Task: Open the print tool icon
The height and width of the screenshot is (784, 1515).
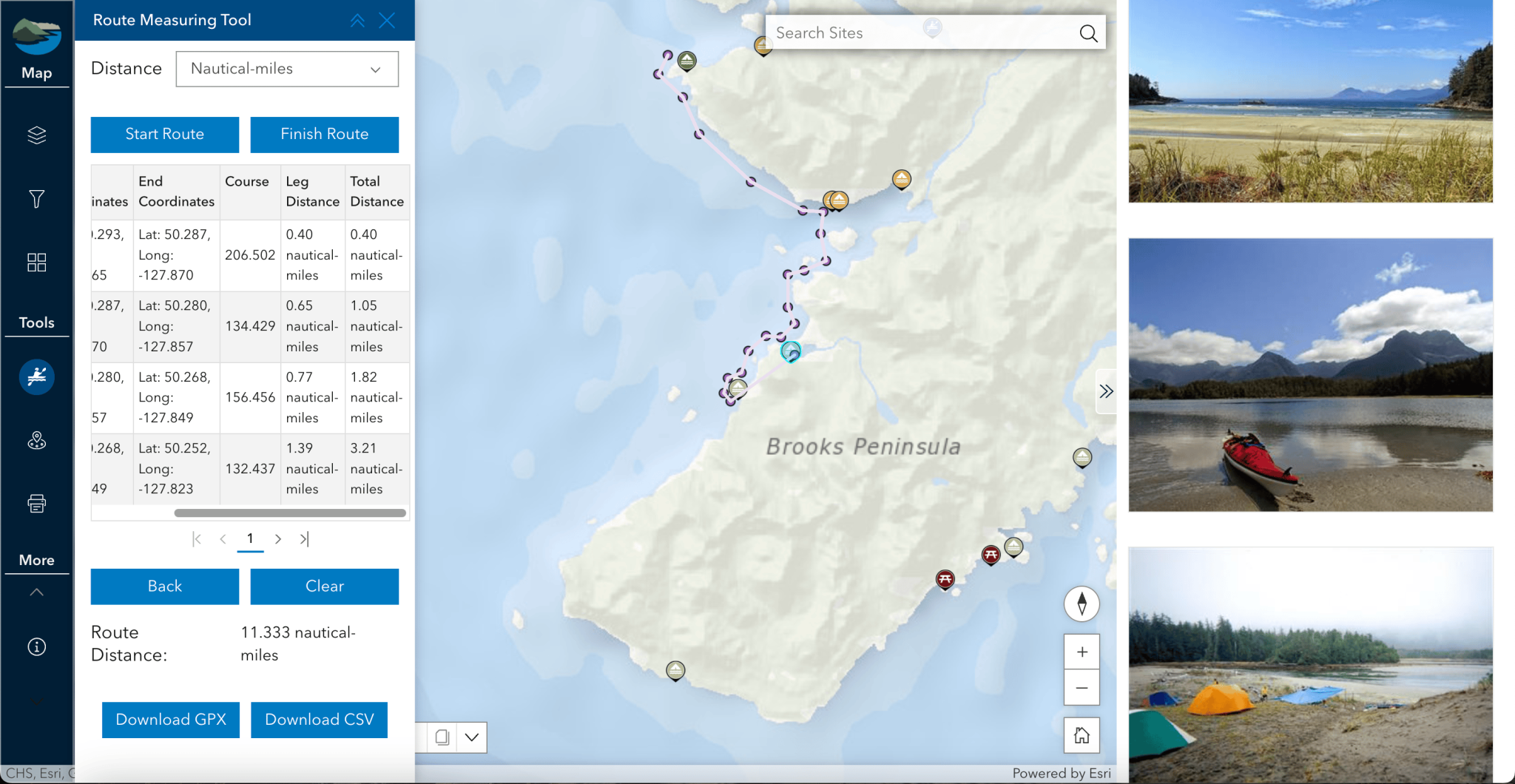Action: pyautogui.click(x=36, y=504)
